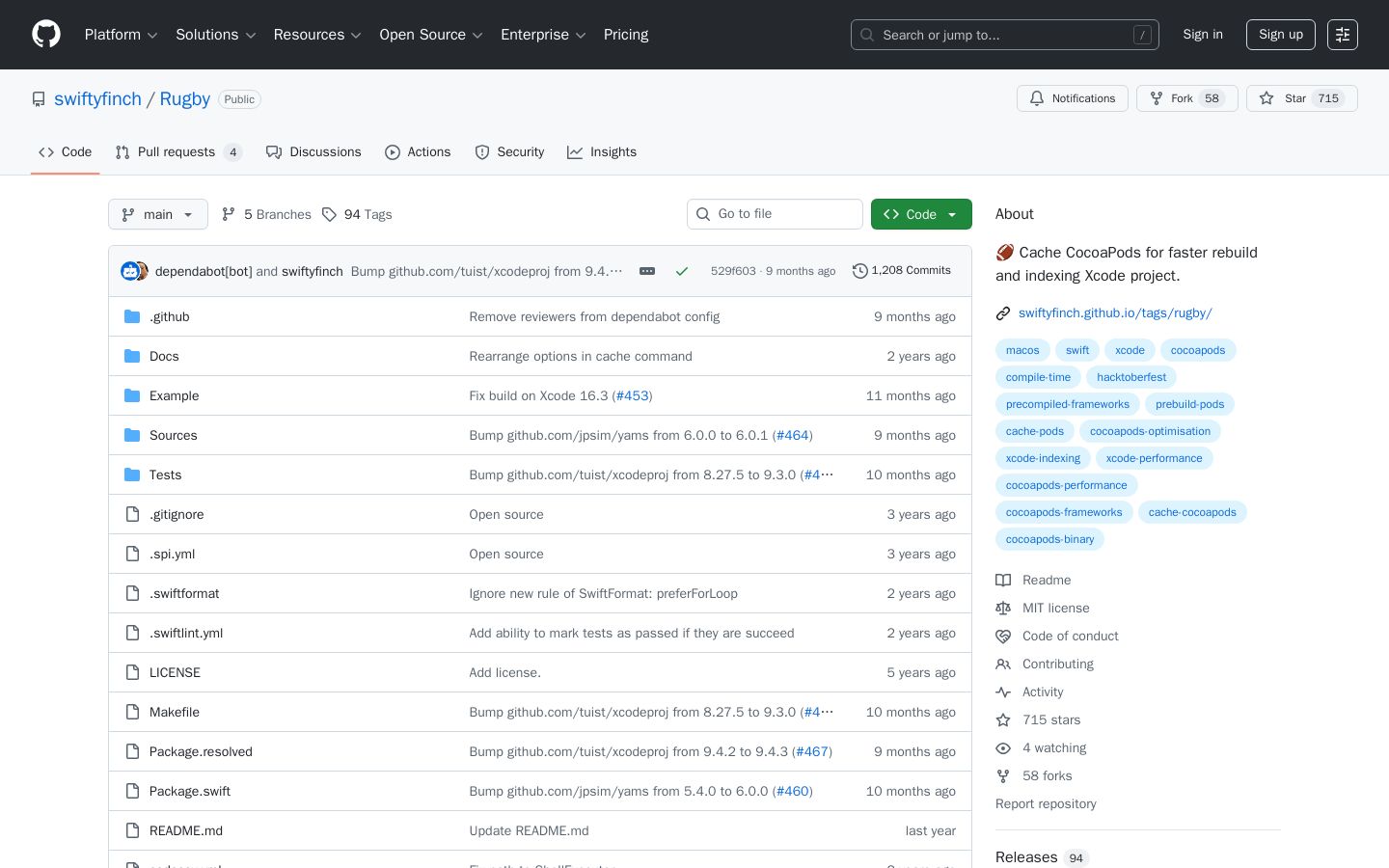Click the book icon next to Readme
Screen dimensions: 1389x868
1003,580
